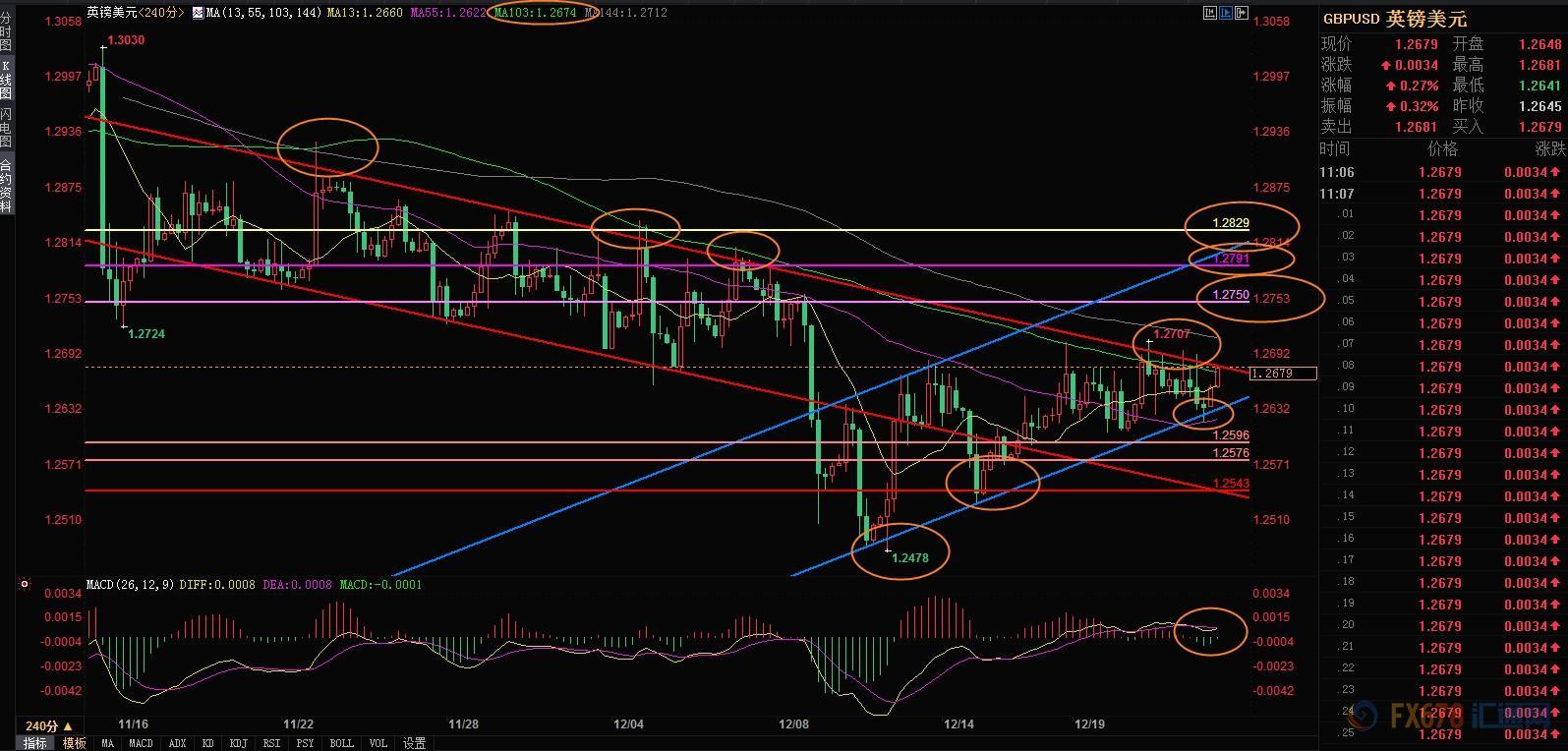
Task: Click the GBPUSD 英镑美元 quote header
Action: coord(1394,19)
